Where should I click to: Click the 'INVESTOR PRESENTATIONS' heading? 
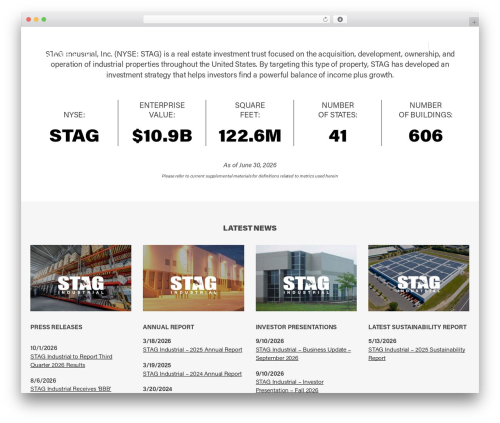(x=296, y=327)
